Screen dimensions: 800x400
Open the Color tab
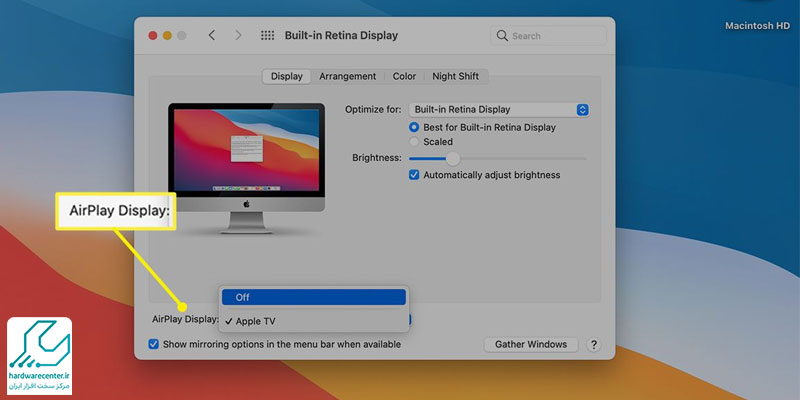pos(404,77)
